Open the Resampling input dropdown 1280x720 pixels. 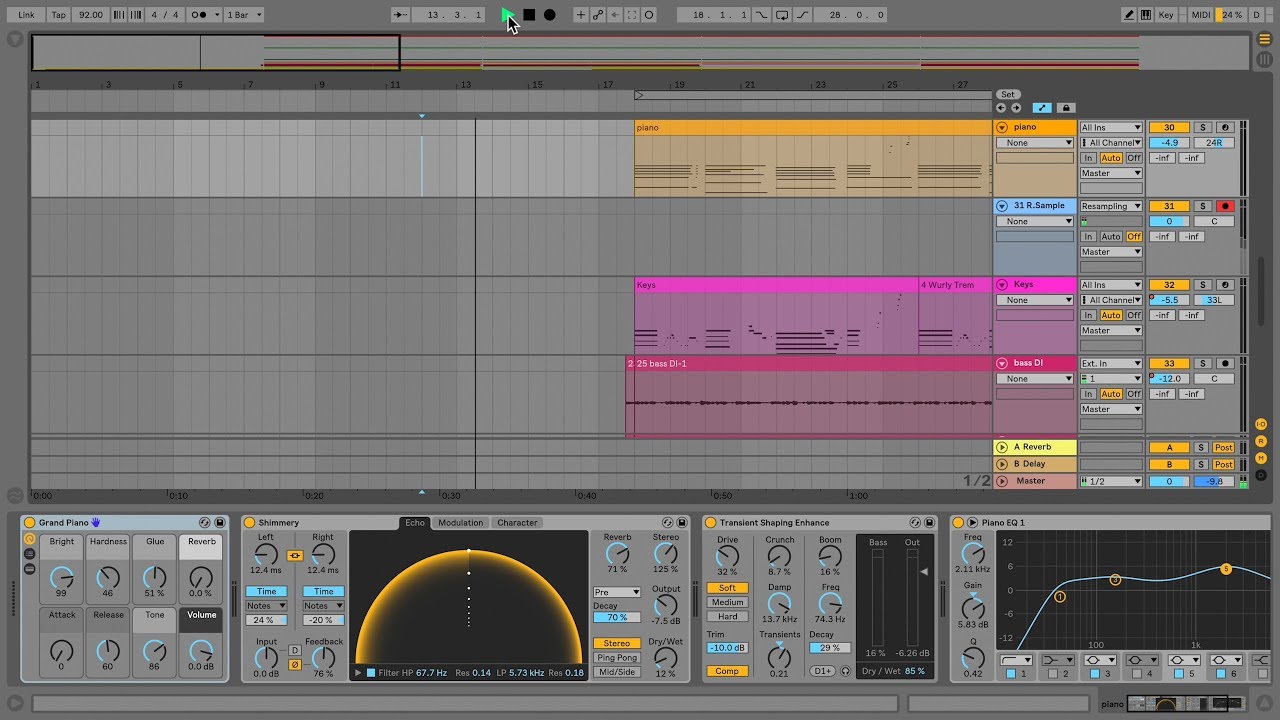[1110, 206]
